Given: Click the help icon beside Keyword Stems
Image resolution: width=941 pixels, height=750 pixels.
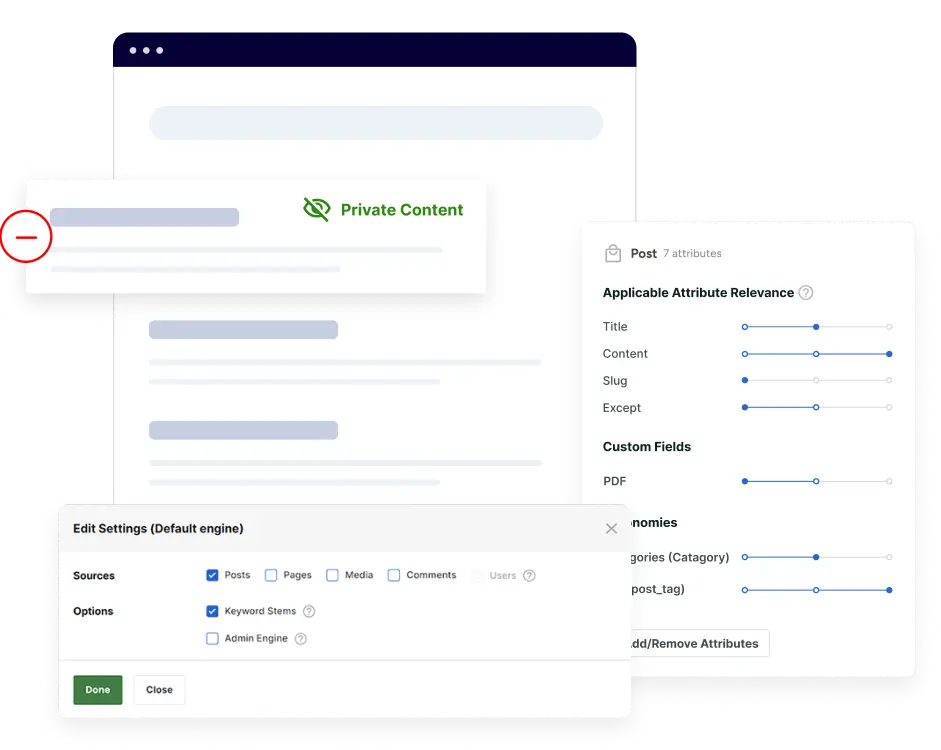Looking at the screenshot, I should (x=308, y=611).
